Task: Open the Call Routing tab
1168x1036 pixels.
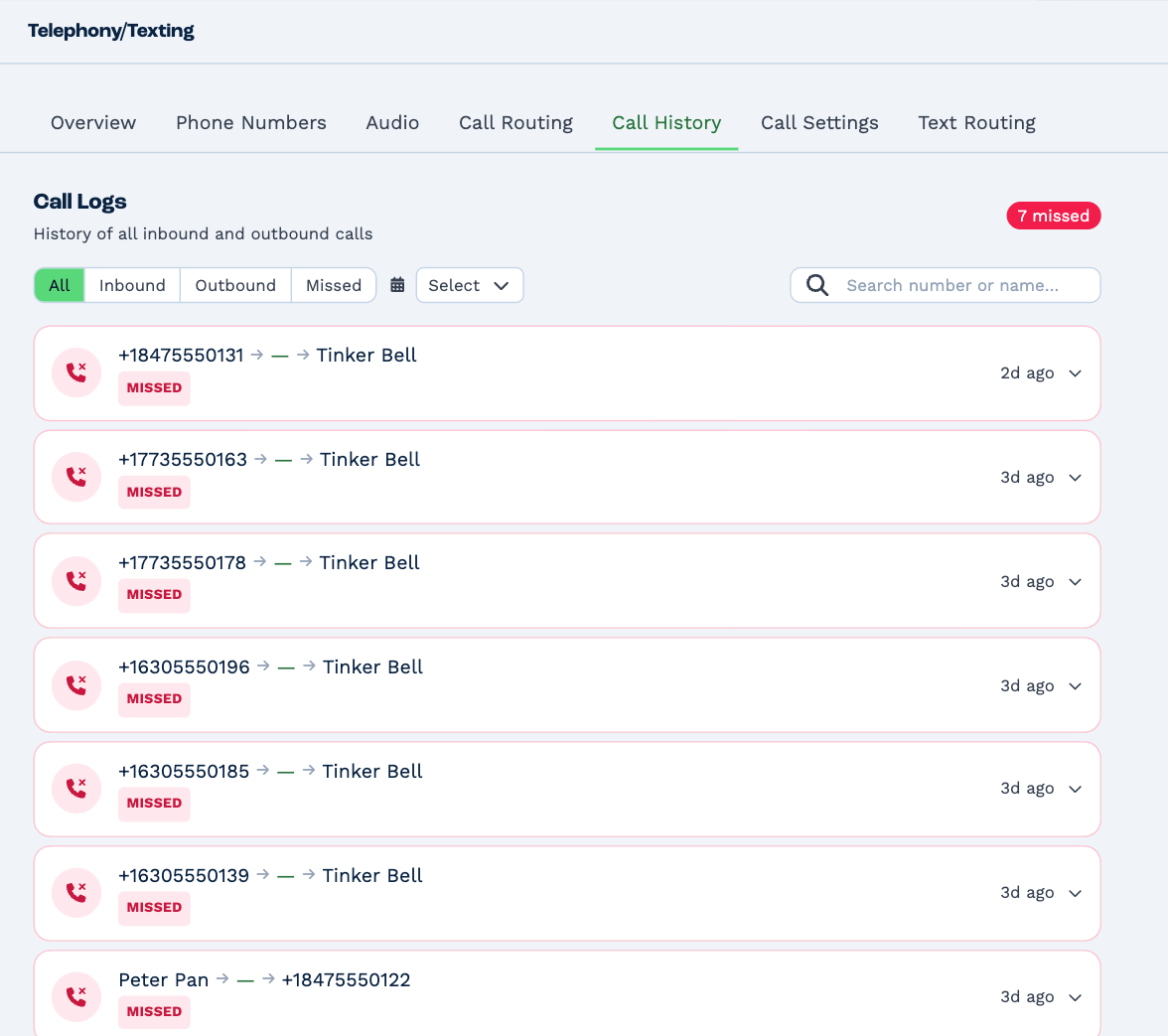Action: 515,123
